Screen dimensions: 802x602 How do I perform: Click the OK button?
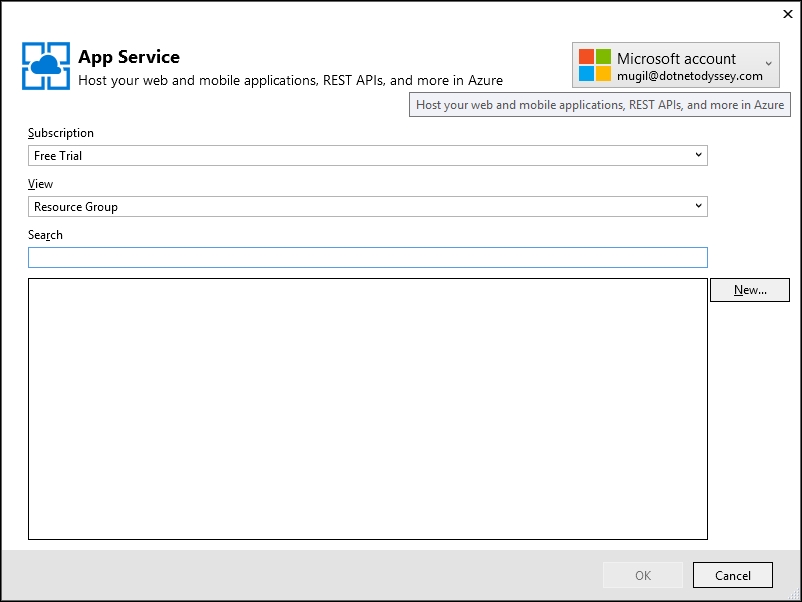click(643, 575)
